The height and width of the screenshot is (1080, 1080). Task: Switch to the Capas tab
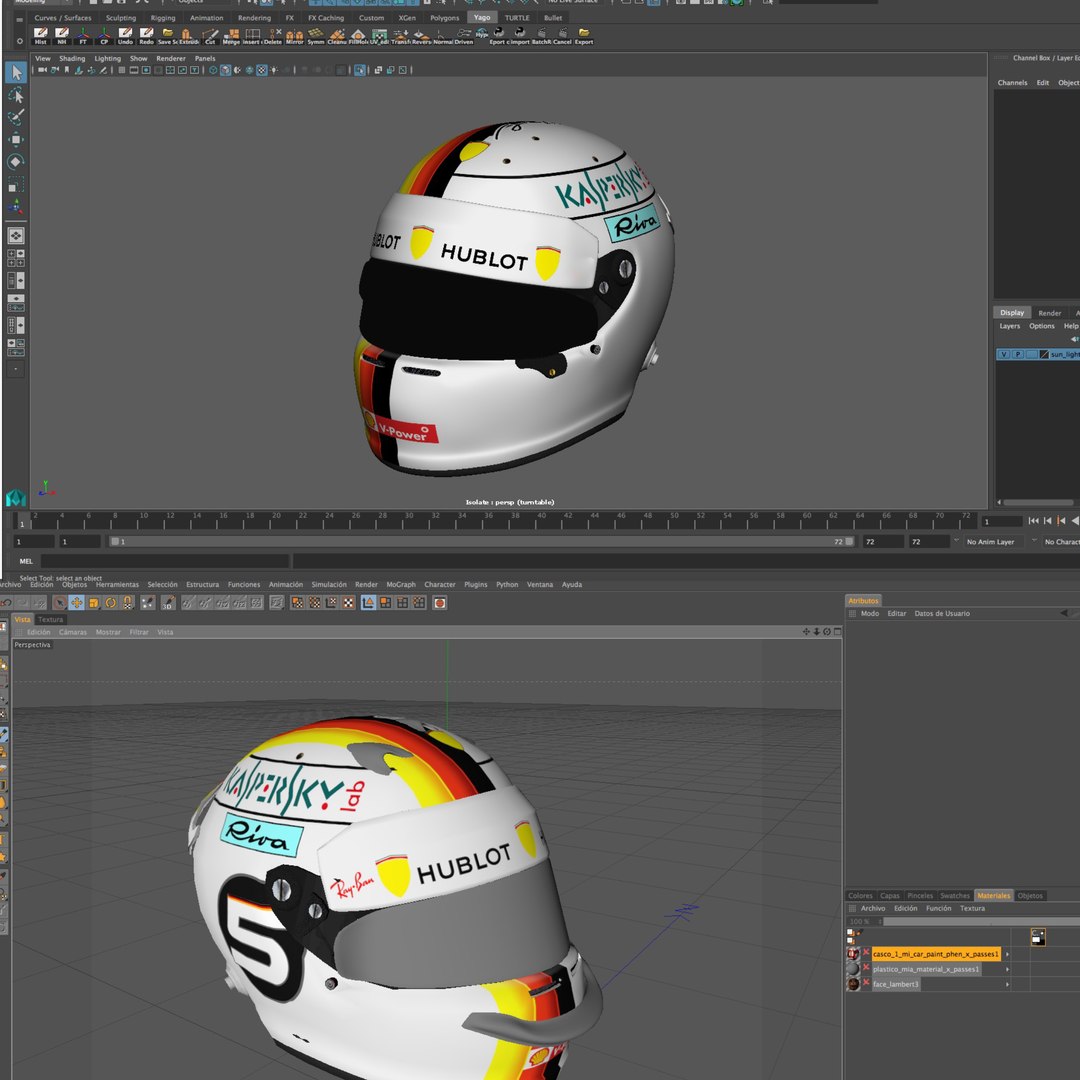(x=890, y=895)
